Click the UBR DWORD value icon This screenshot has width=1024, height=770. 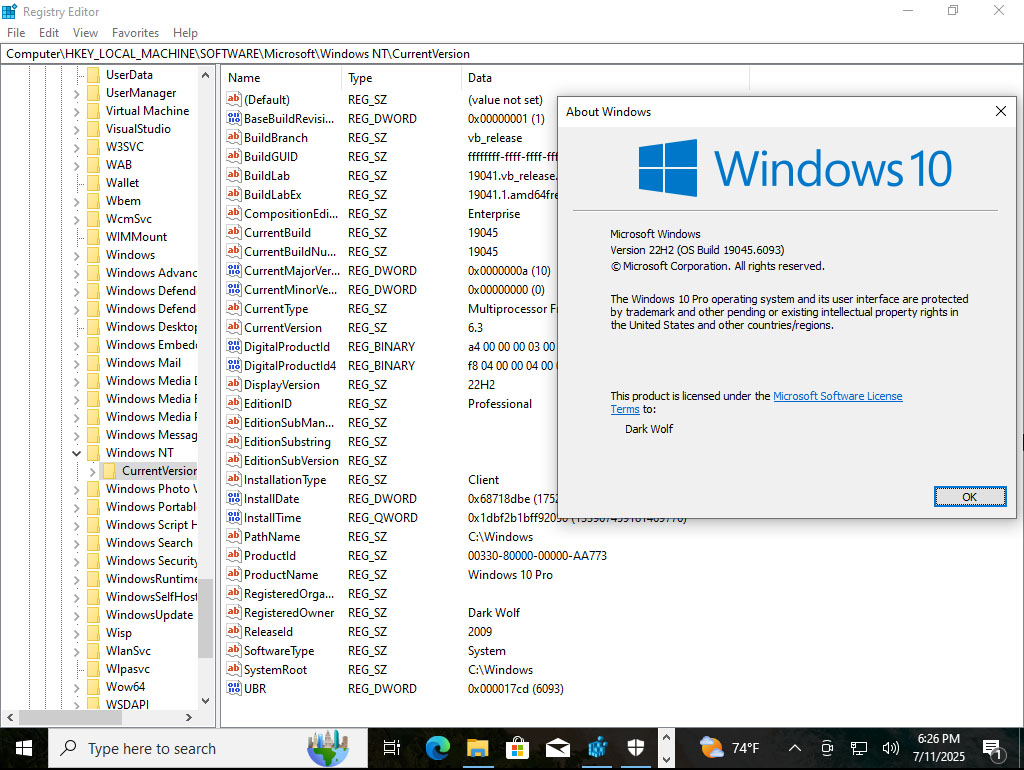point(234,688)
